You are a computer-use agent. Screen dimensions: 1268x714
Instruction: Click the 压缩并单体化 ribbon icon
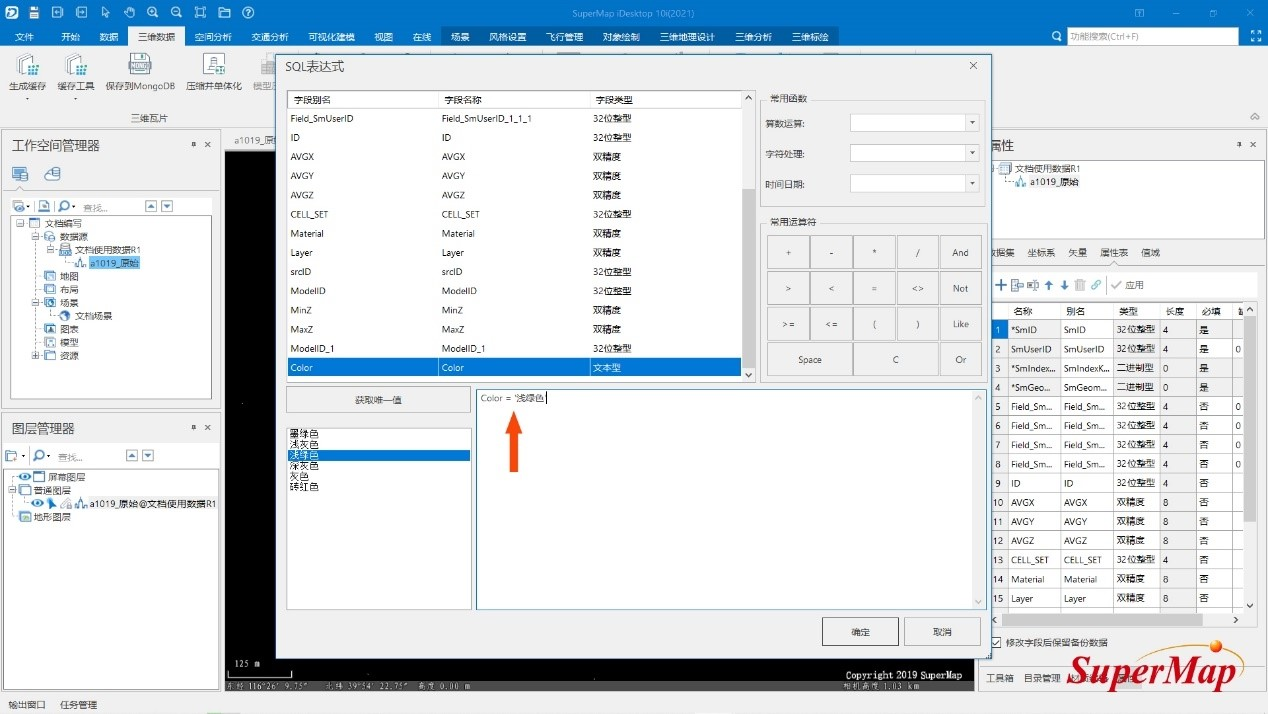tap(213, 65)
